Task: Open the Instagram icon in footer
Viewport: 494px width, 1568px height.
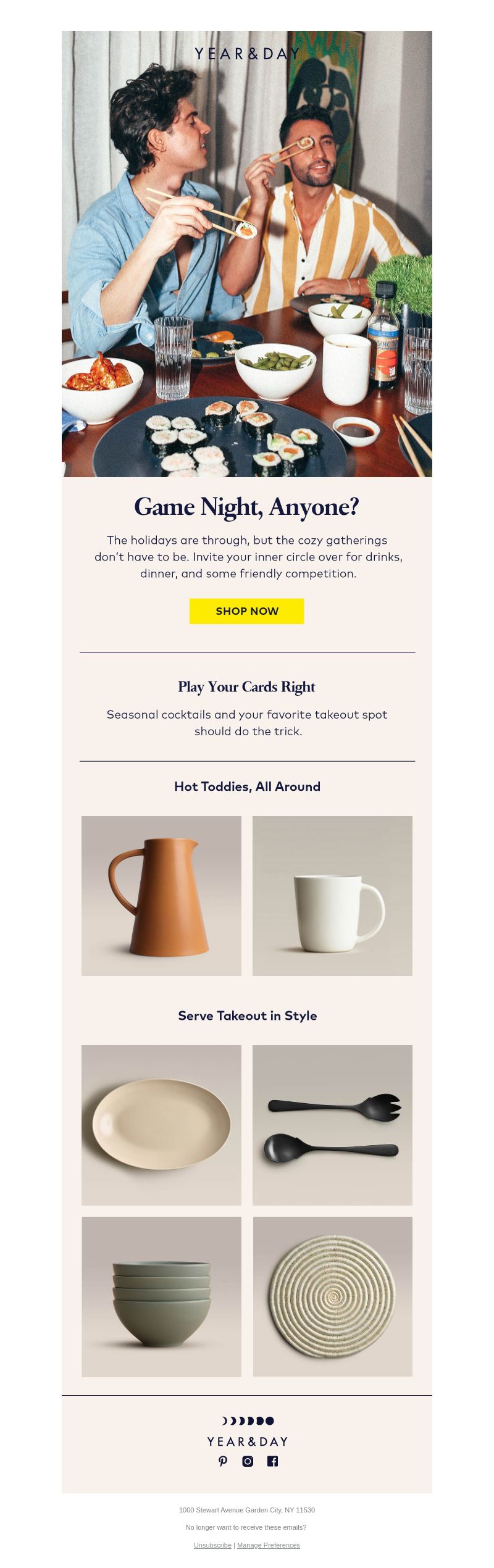Action: coord(248,1461)
